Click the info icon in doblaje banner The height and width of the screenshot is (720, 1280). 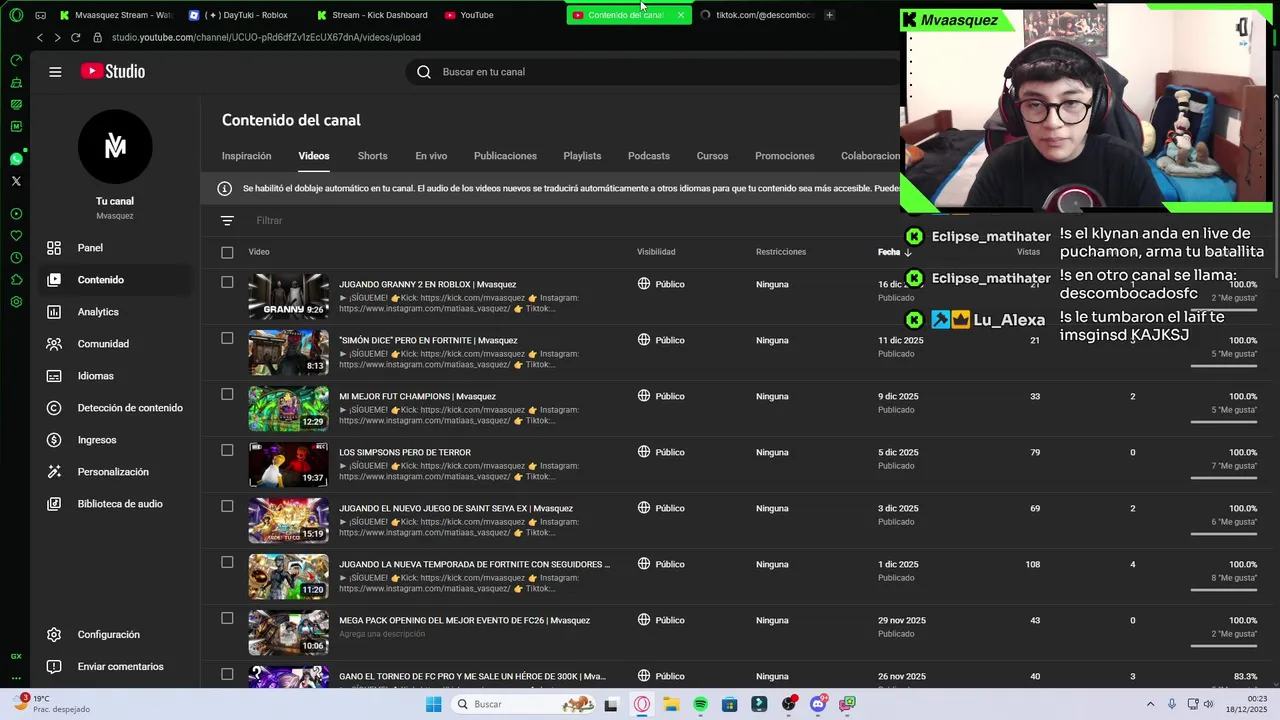(x=224, y=189)
